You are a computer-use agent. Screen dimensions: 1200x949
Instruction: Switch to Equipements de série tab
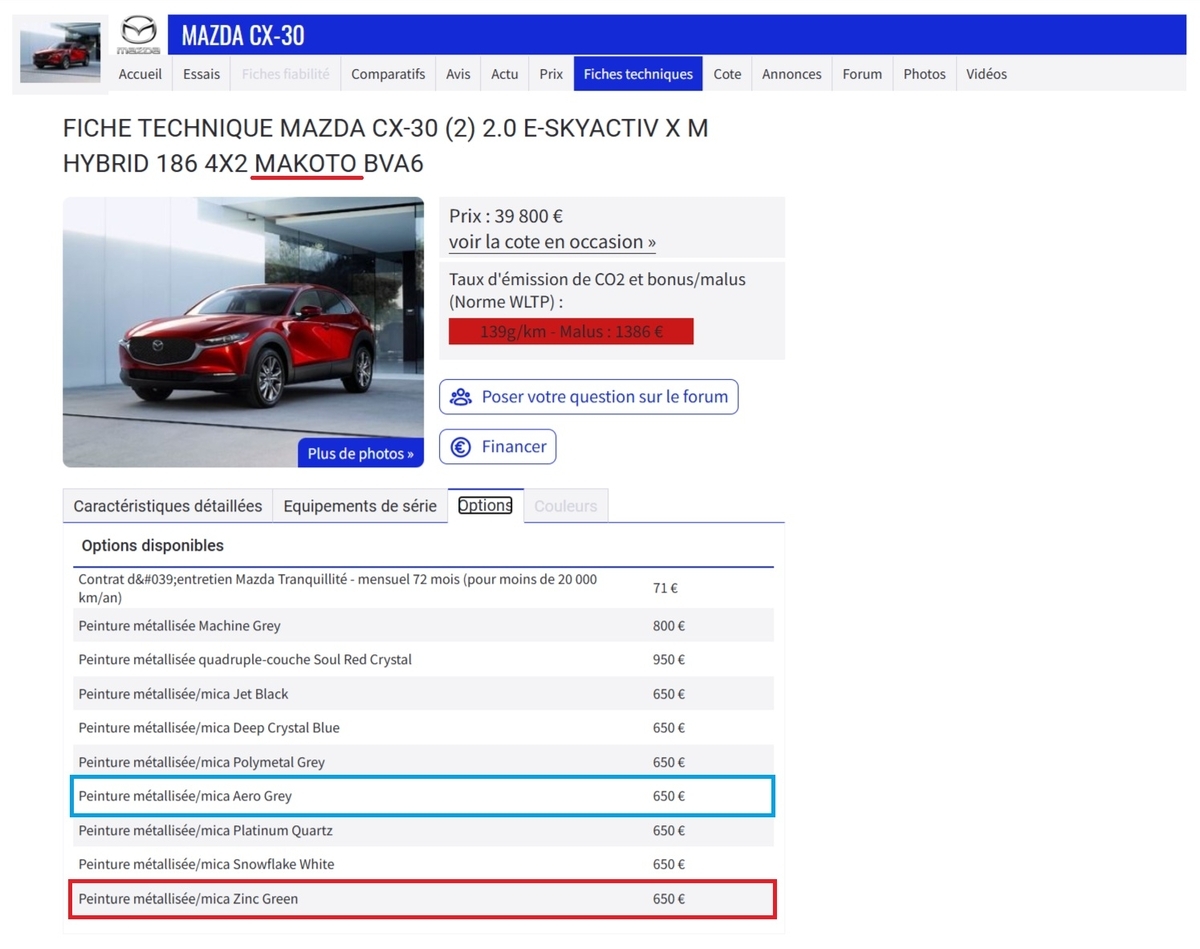click(360, 506)
